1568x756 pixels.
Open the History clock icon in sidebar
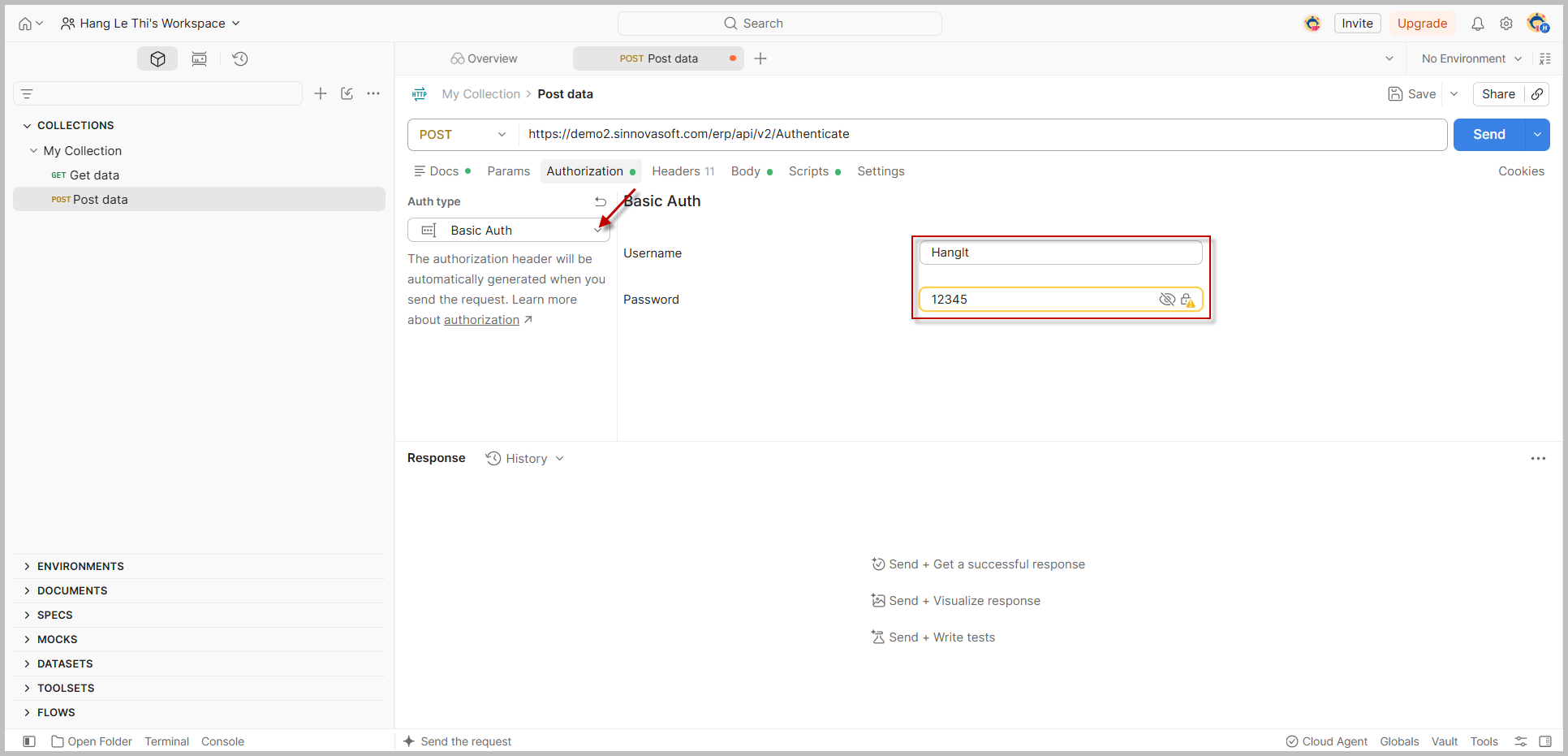pos(240,58)
